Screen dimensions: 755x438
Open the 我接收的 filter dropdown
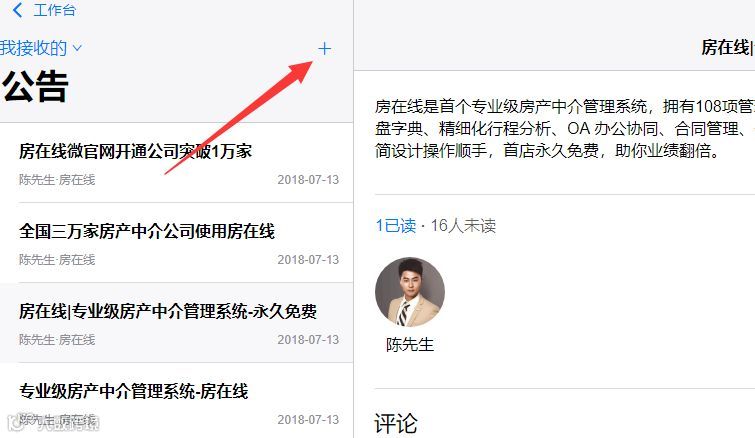tap(41, 48)
